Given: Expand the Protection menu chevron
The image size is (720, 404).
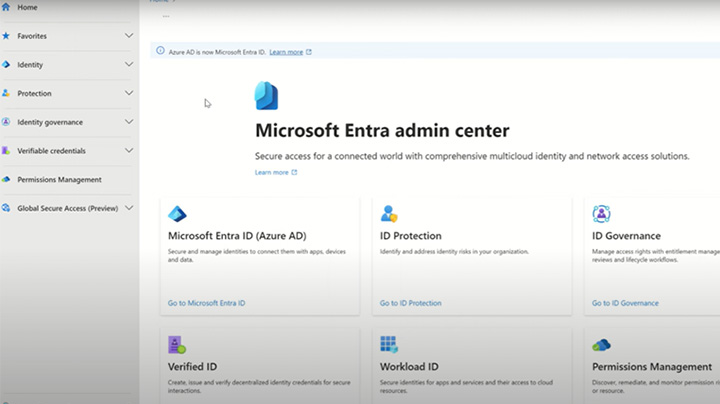Looking at the screenshot, I should point(129,93).
